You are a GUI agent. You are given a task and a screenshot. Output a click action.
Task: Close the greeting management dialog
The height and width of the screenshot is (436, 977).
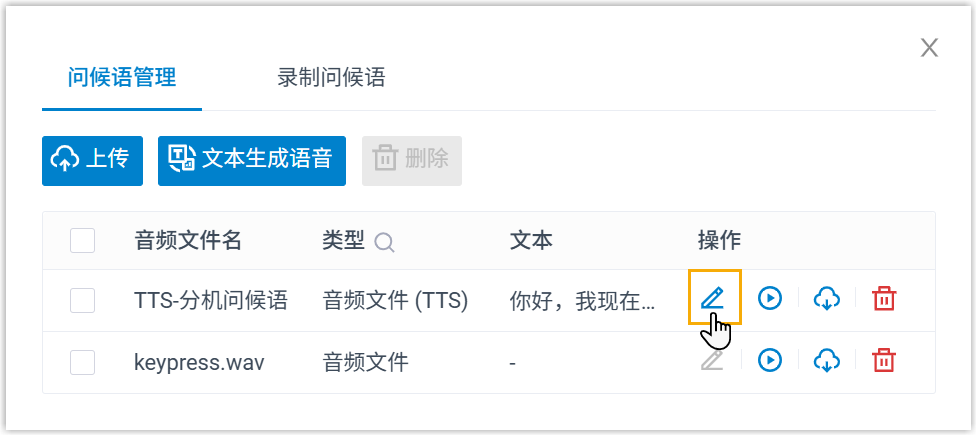point(929,48)
